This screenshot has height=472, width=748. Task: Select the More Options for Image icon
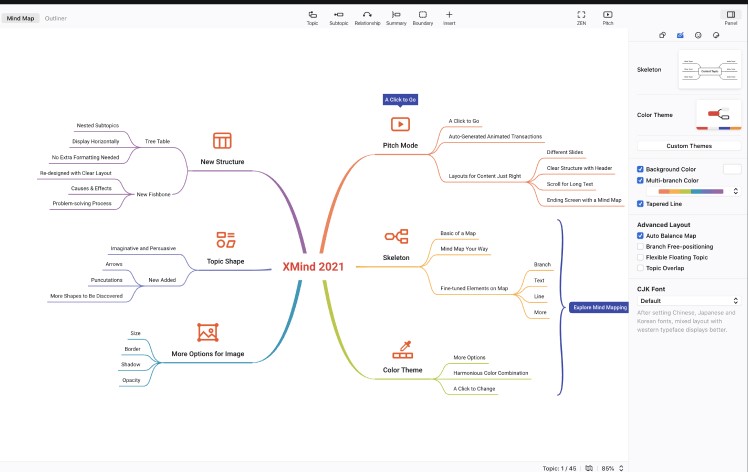(x=208, y=332)
